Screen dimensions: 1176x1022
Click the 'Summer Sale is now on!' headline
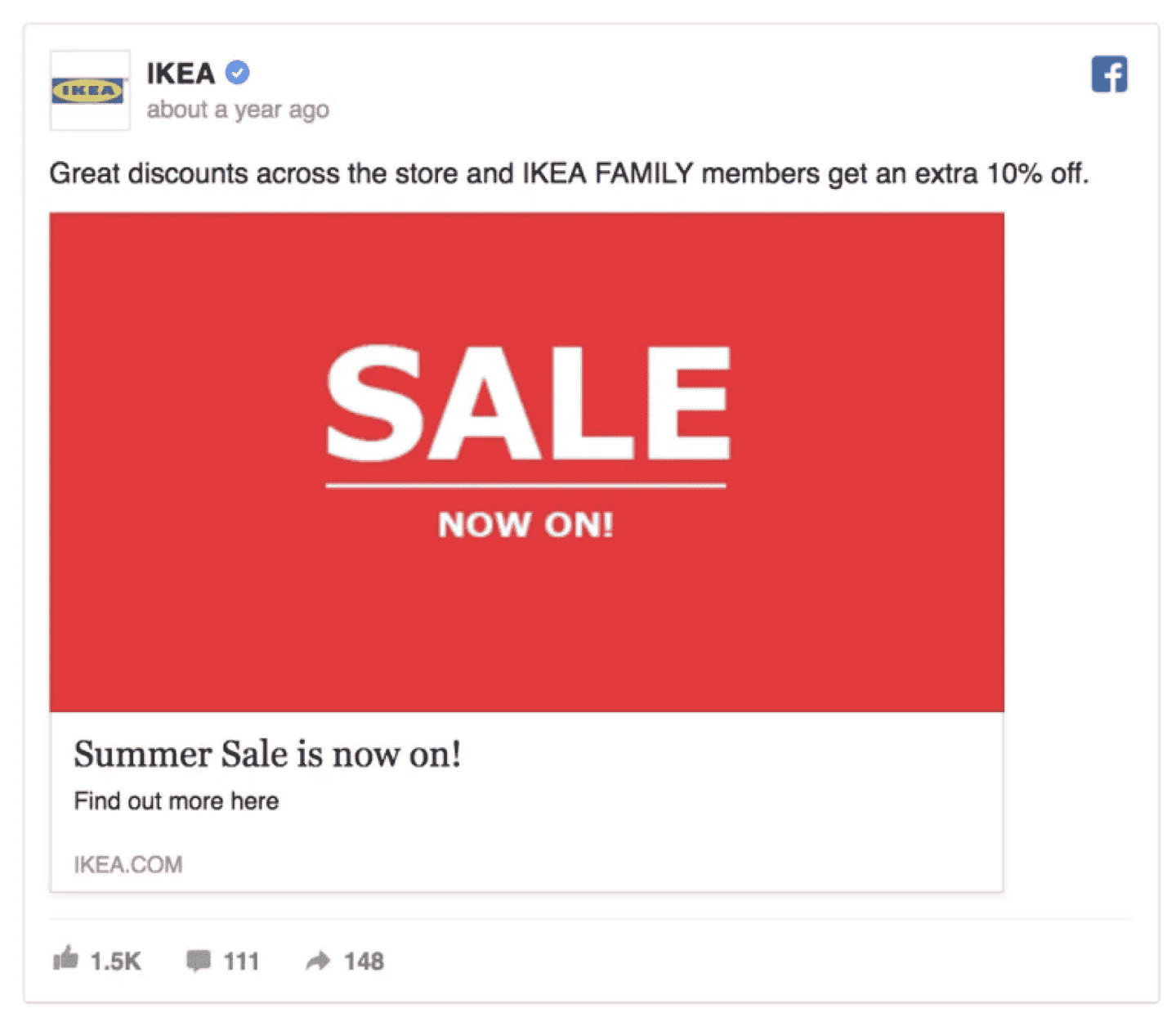[267, 754]
